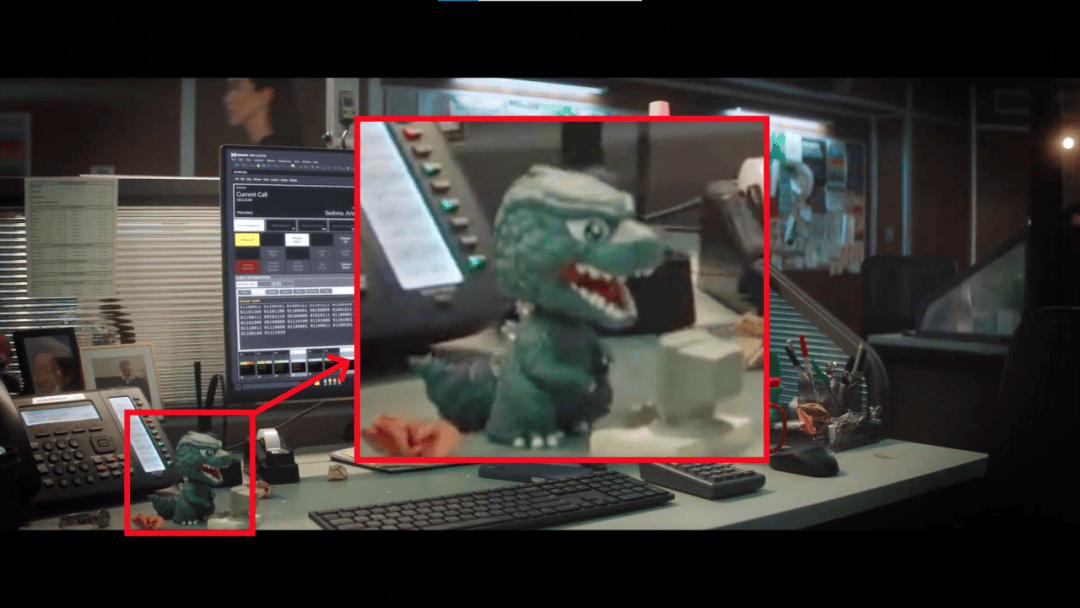1080x608 pixels.
Task: Click the enlarged Godzilla figurine inset image
Action: [562, 289]
